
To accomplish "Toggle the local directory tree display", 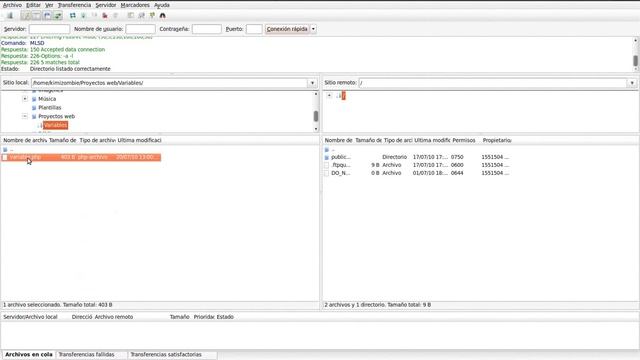I will click(x=37, y=16).
